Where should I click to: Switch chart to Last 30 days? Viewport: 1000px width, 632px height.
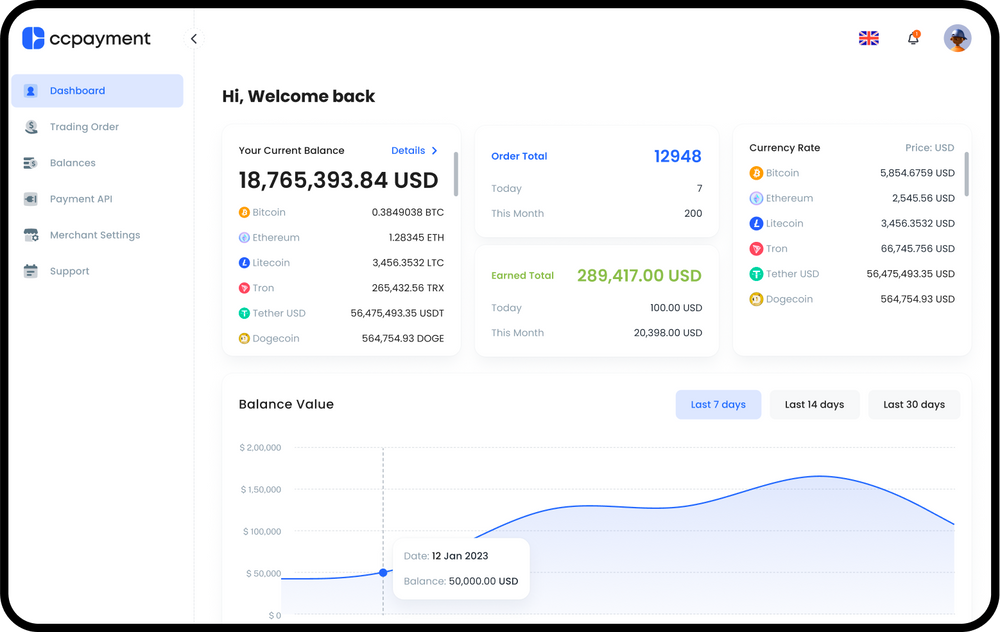914,404
